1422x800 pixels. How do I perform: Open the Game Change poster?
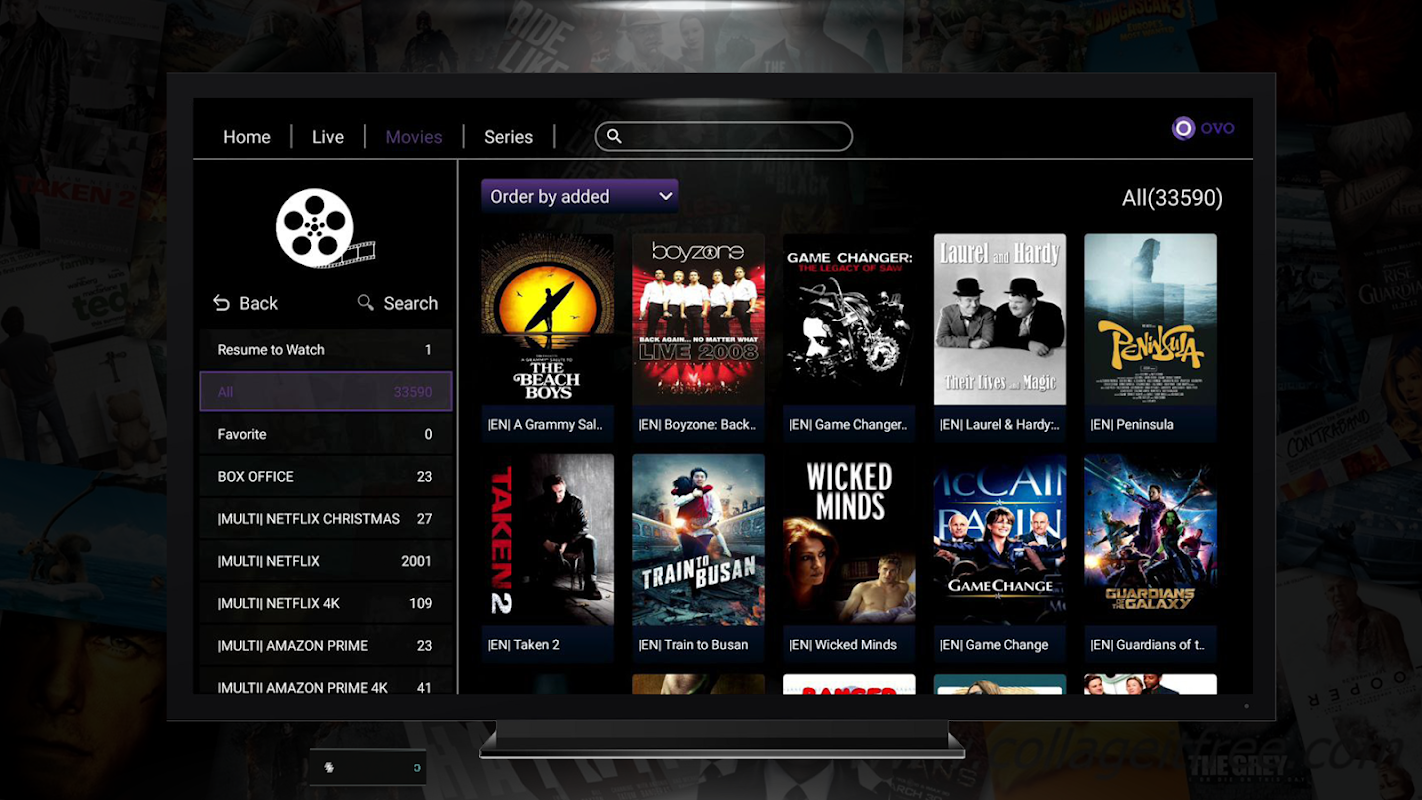click(x=1000, y=540)
